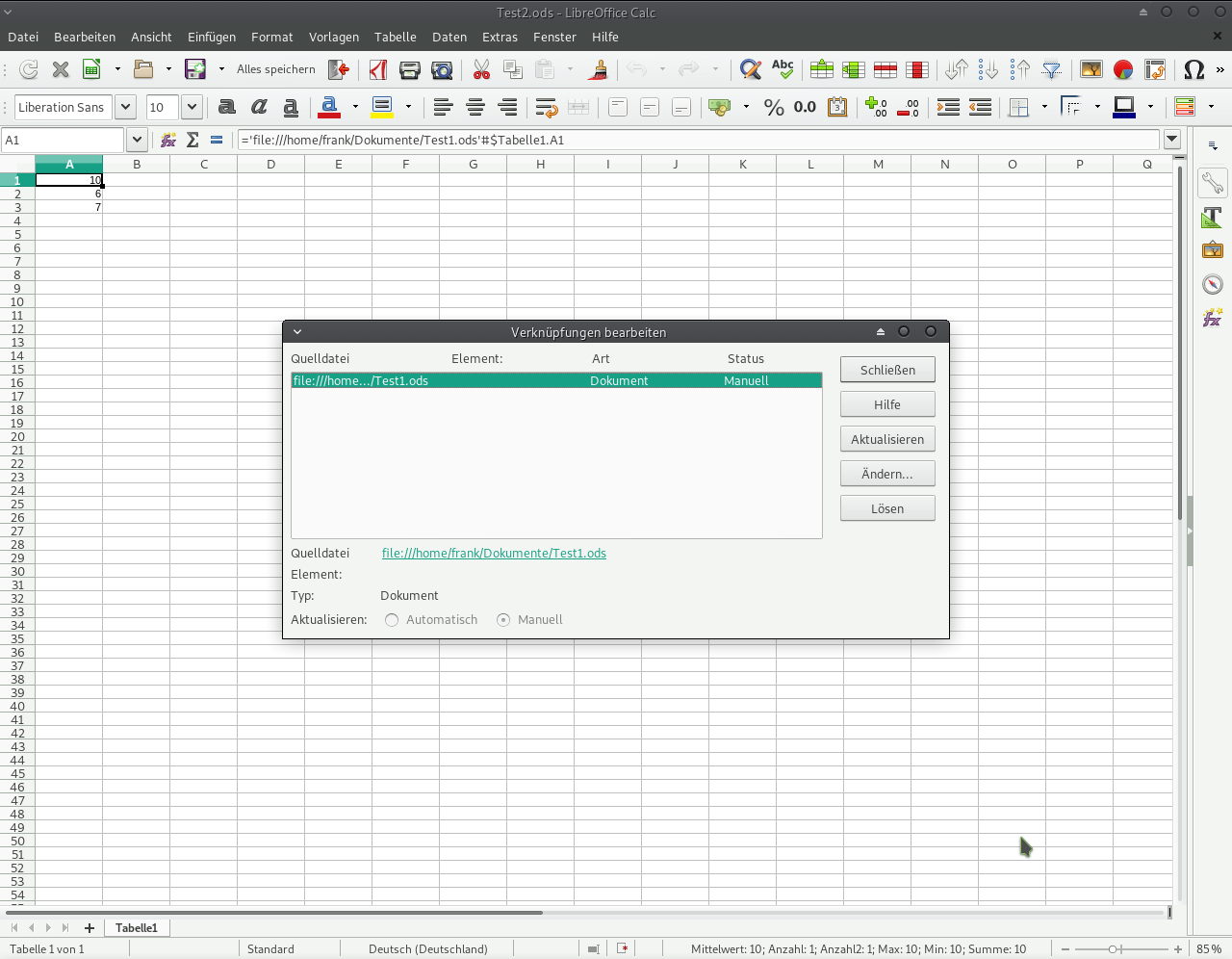Expand the Liberation Sans font dropdown
Viewport: 1232px width, 959px height.
pos(125,107)
